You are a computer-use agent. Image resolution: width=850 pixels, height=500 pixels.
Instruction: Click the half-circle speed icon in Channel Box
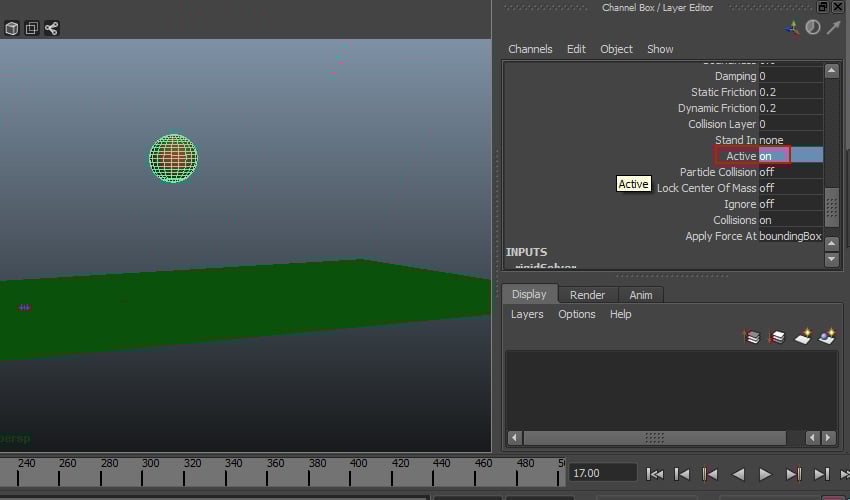(x=813, y=28)
